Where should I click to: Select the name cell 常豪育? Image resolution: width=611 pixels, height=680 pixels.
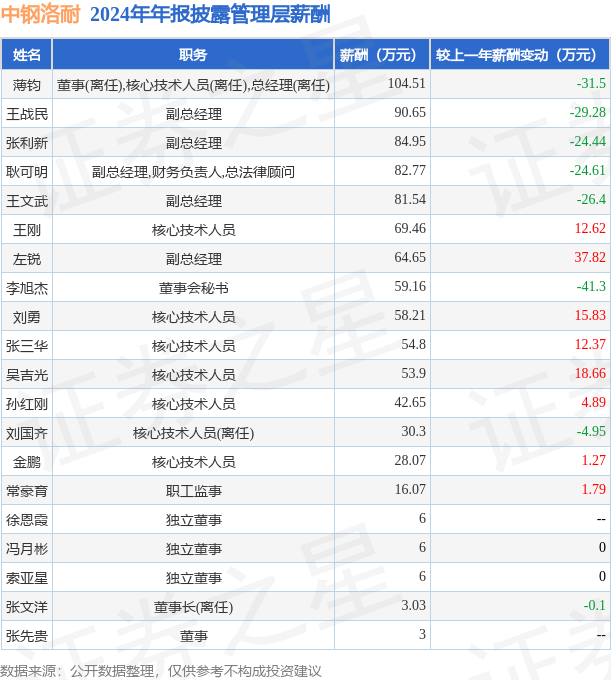tap(26, 492)
